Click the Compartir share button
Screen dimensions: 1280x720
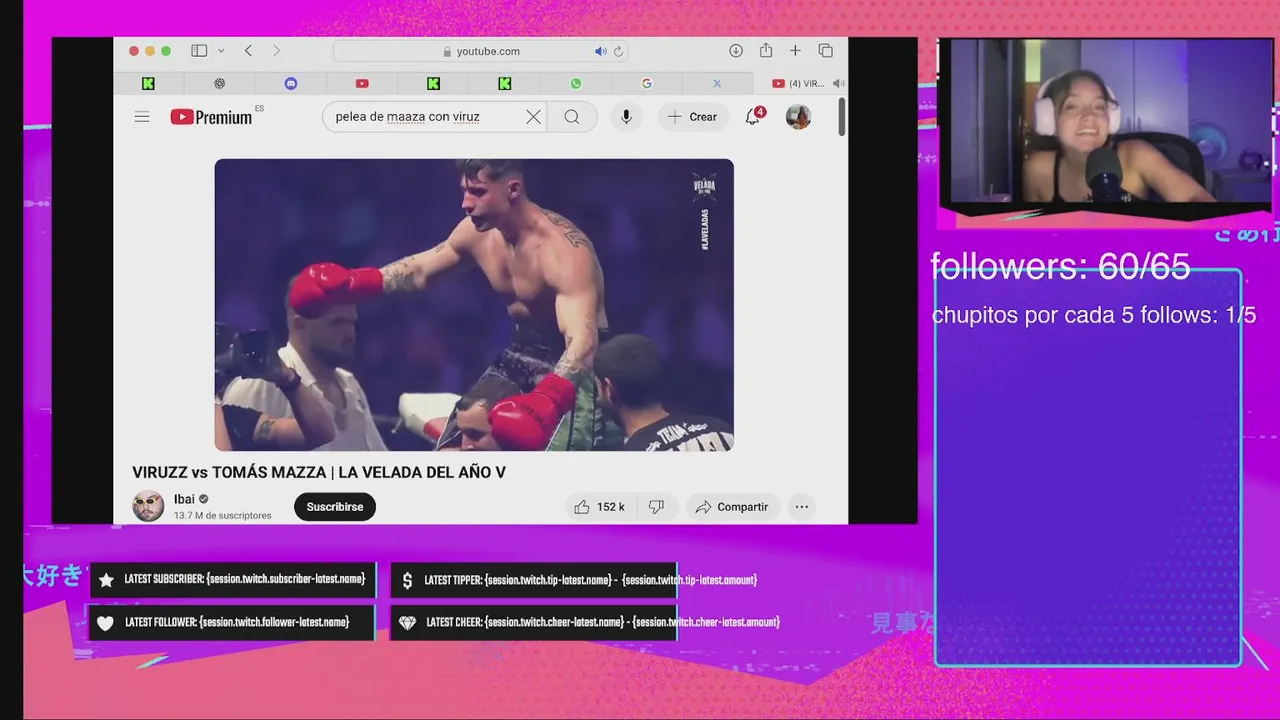[x=732, y=507]
